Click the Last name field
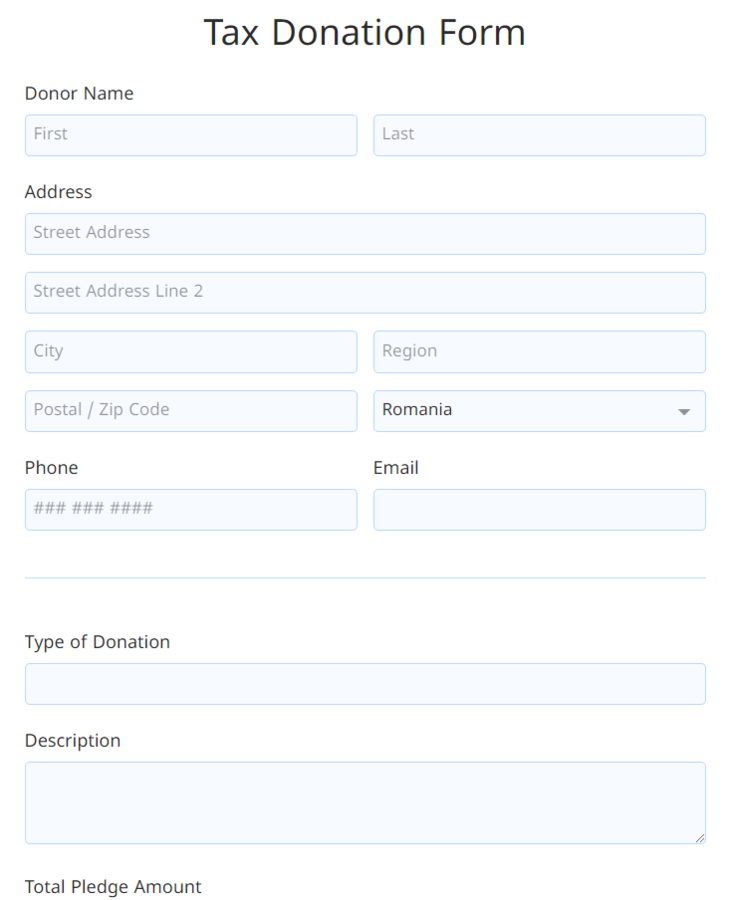 point(539,134)
